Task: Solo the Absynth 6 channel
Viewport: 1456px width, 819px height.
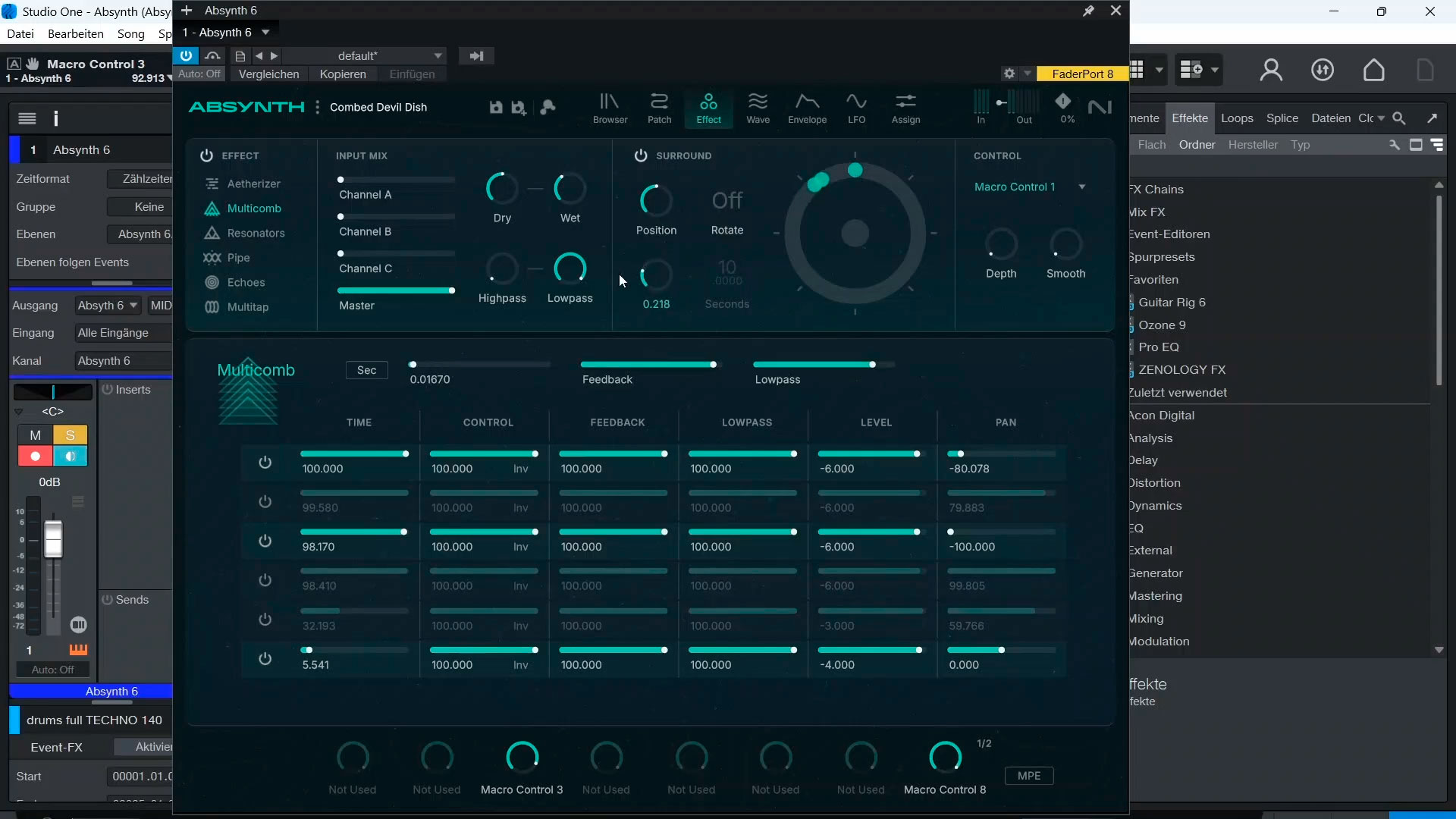Action: pos(71,435)
